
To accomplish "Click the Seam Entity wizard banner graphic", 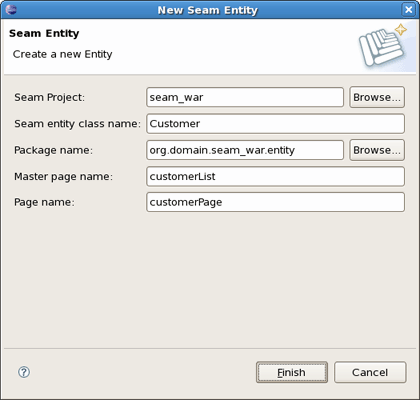I will click(383, 45).
